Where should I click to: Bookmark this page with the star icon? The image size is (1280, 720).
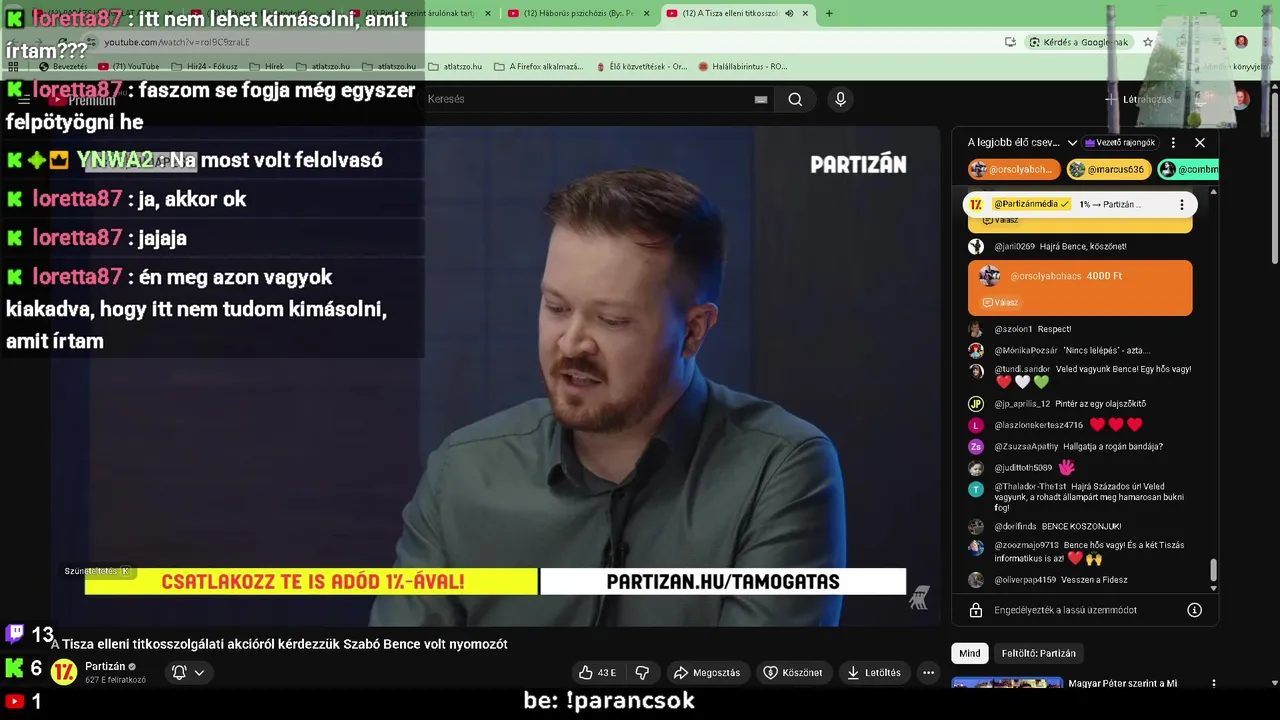point(1148,42)
